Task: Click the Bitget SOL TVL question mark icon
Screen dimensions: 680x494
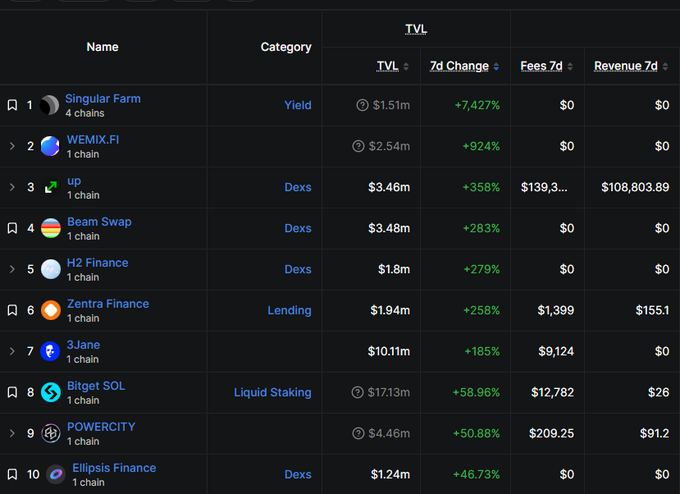Action: point(357,393)
